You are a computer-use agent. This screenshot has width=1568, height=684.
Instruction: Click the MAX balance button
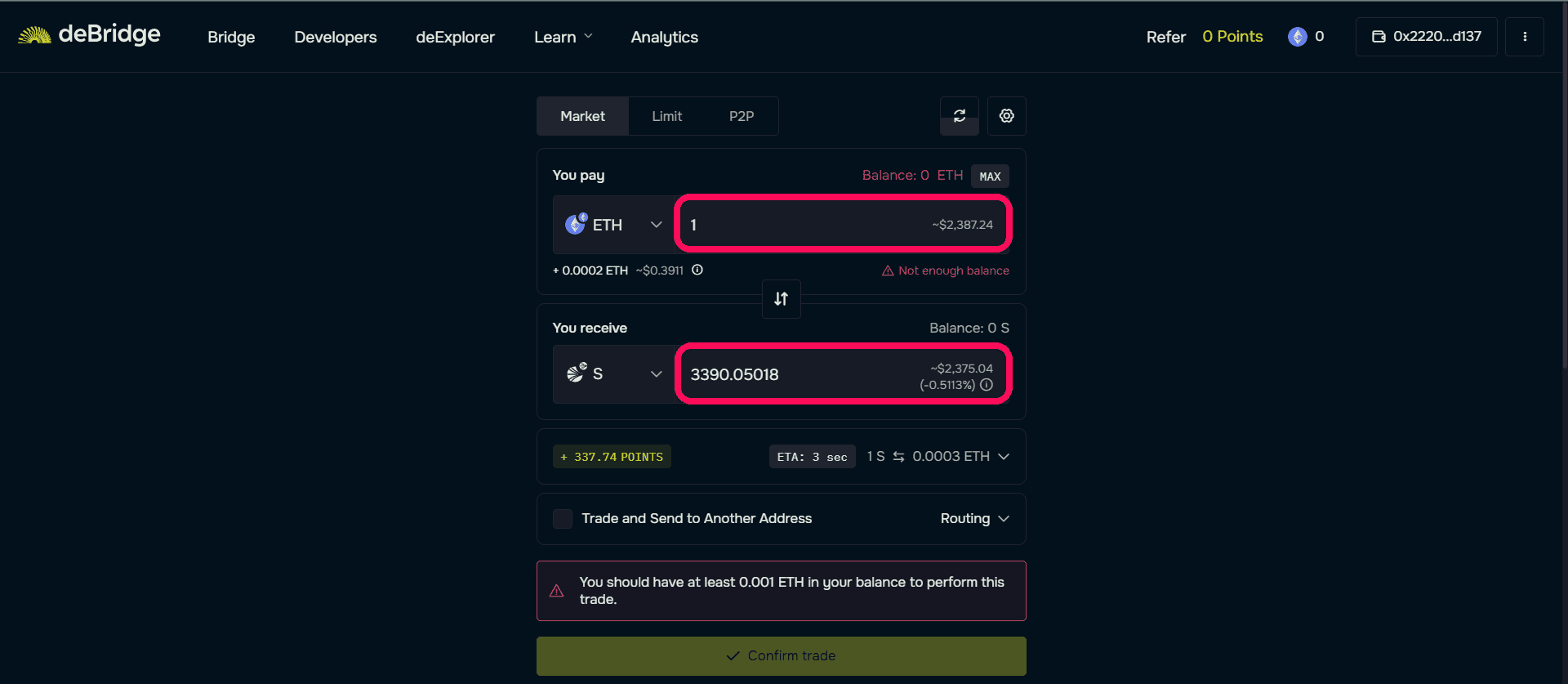[x=990, y=177]
